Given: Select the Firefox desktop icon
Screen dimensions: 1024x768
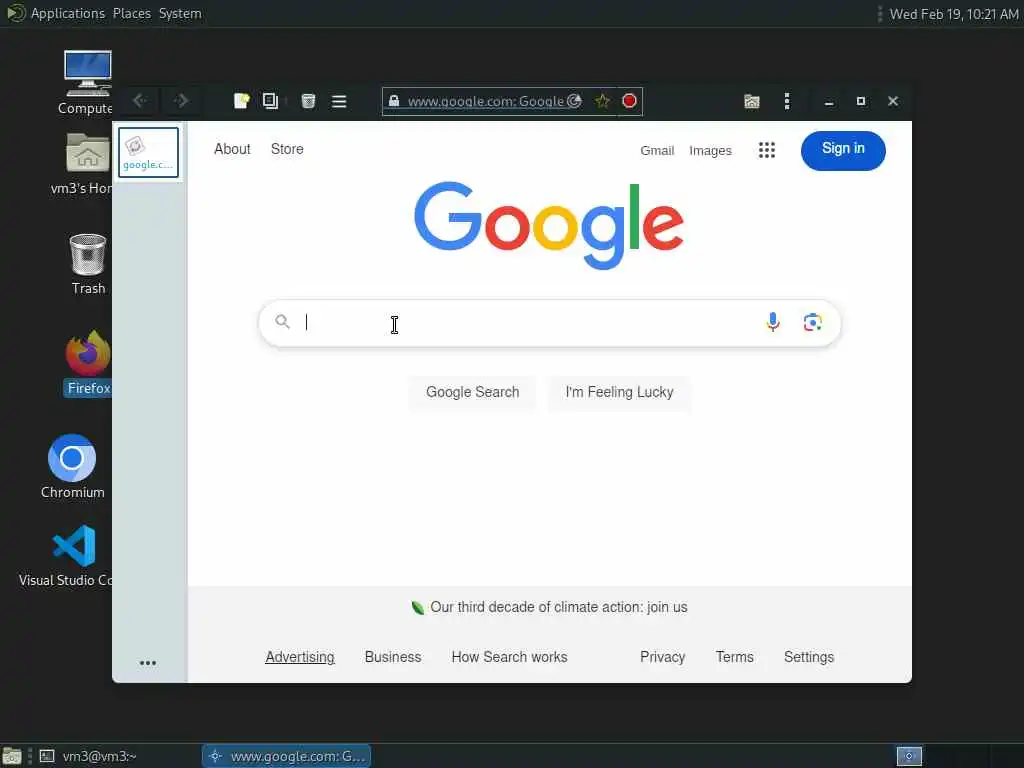Looking at the screenshot, I should pyautogui.click(x=88, y=363).
